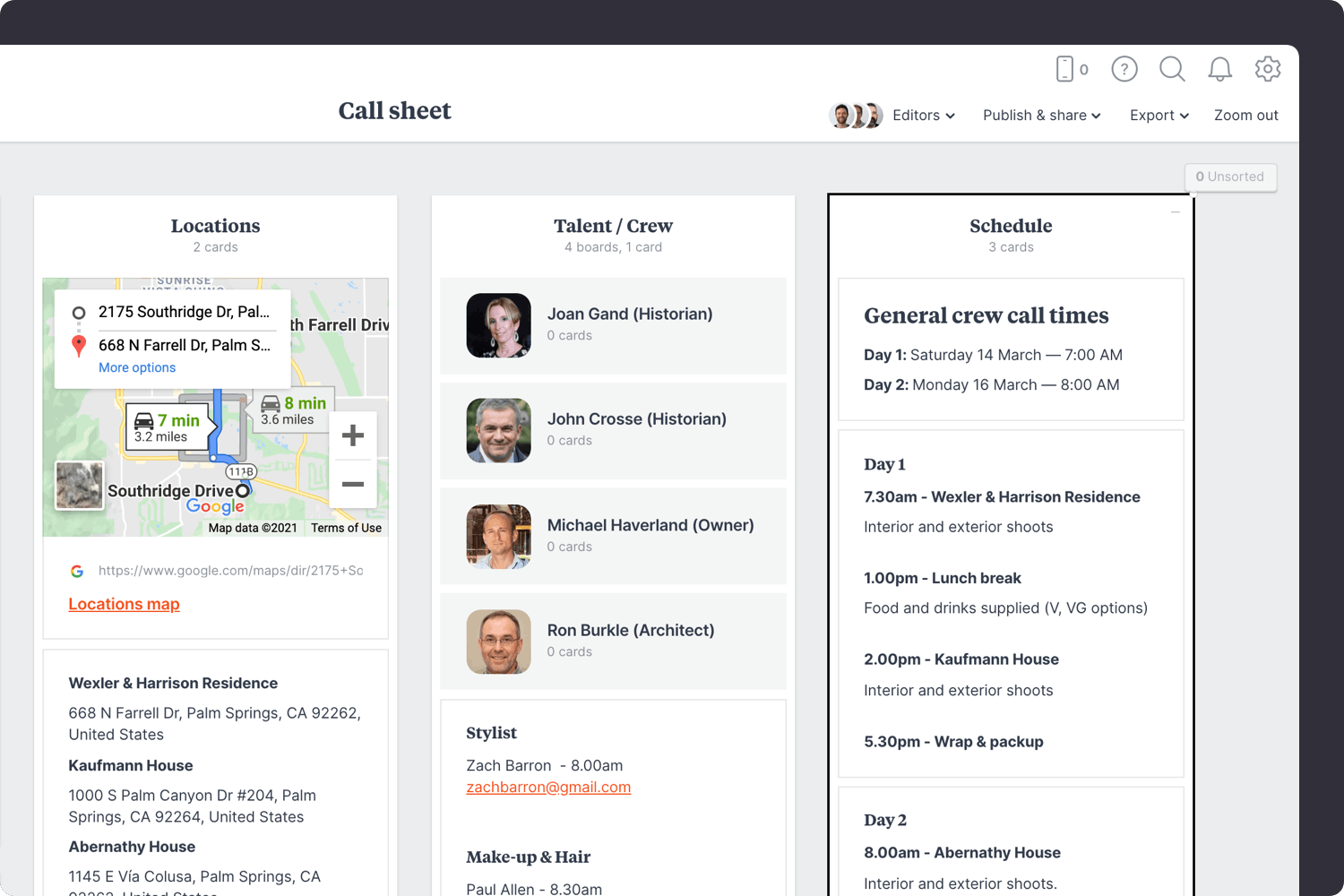Click the editors' avatar group
The height and width of the screenshot is (896, 1344).
[857, 116]
